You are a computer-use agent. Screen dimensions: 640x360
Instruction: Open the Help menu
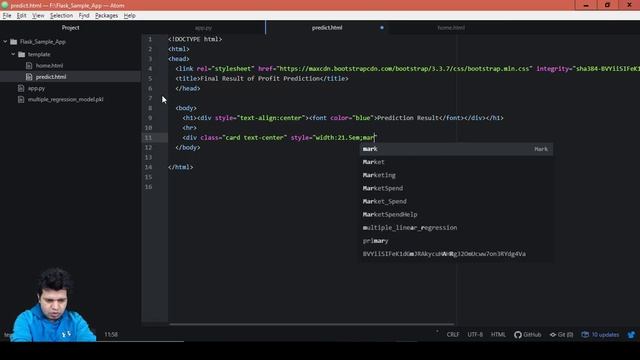129,16
